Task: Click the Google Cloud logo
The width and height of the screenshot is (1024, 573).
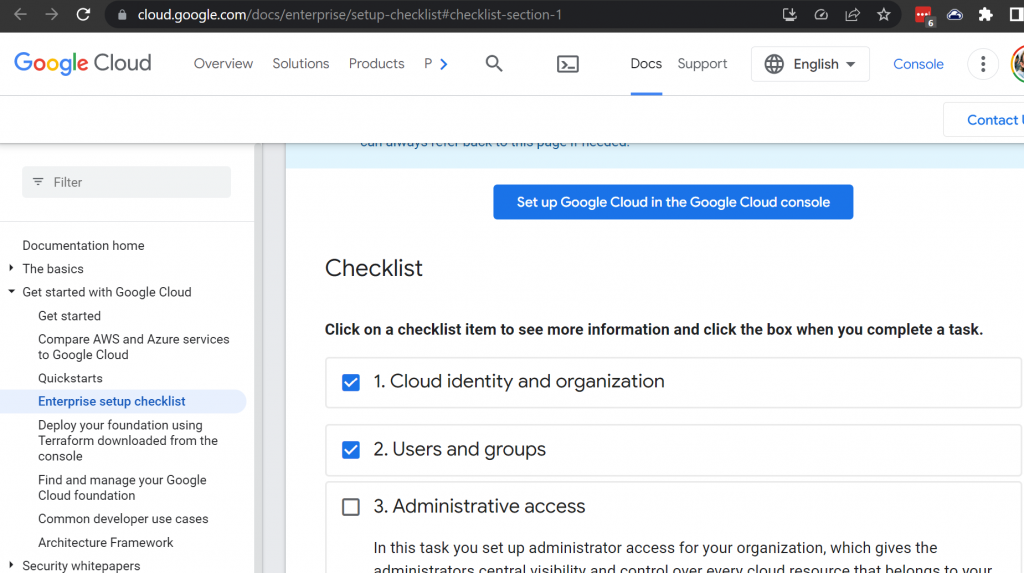Action: pos(82,63)
